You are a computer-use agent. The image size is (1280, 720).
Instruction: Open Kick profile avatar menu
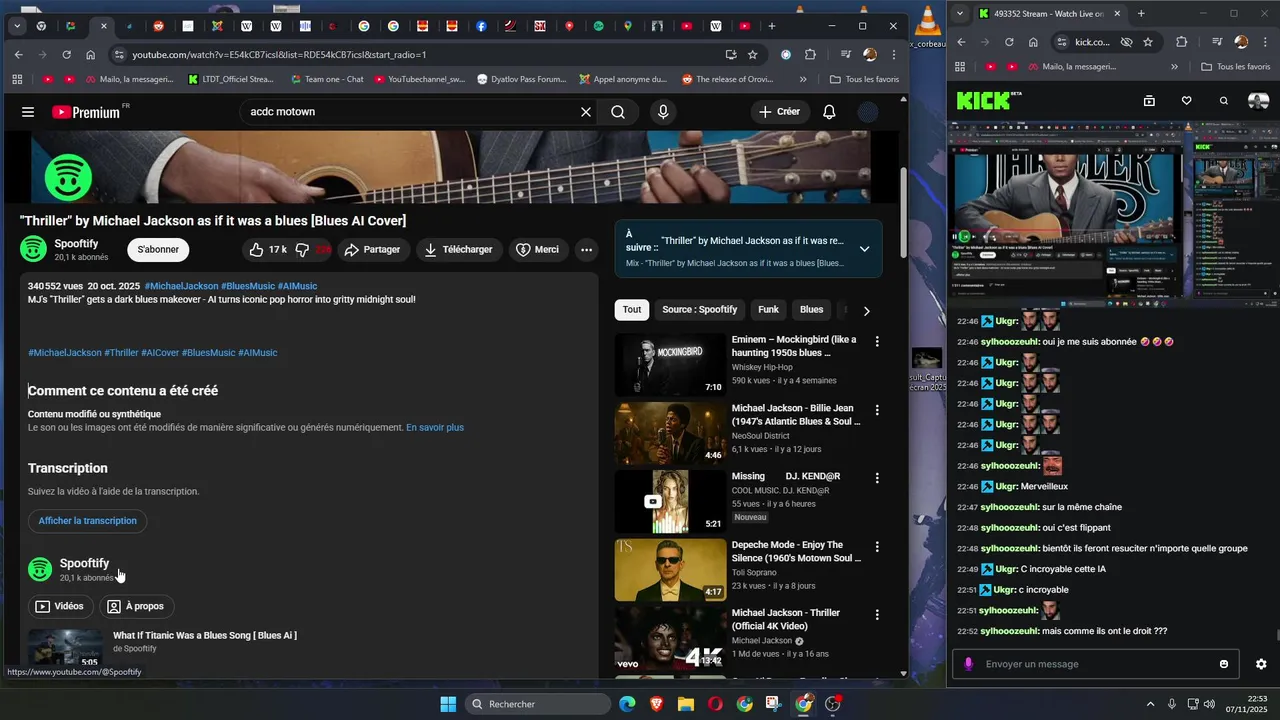1258,101
